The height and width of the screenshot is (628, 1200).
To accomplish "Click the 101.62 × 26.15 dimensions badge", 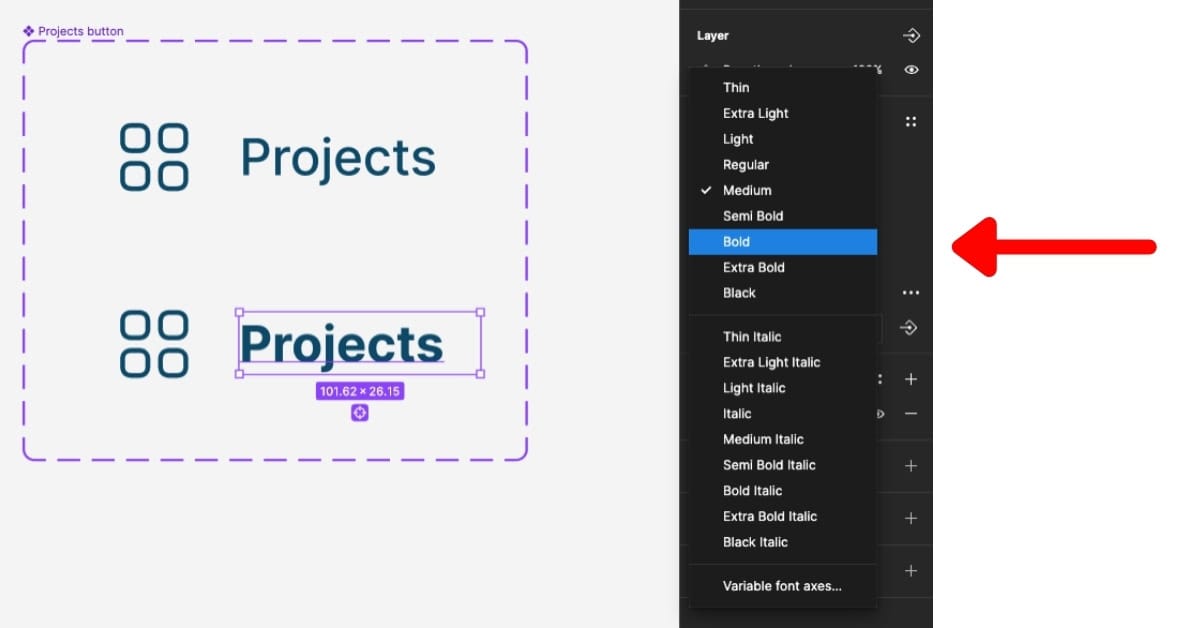I will click(x=361, y=390).
